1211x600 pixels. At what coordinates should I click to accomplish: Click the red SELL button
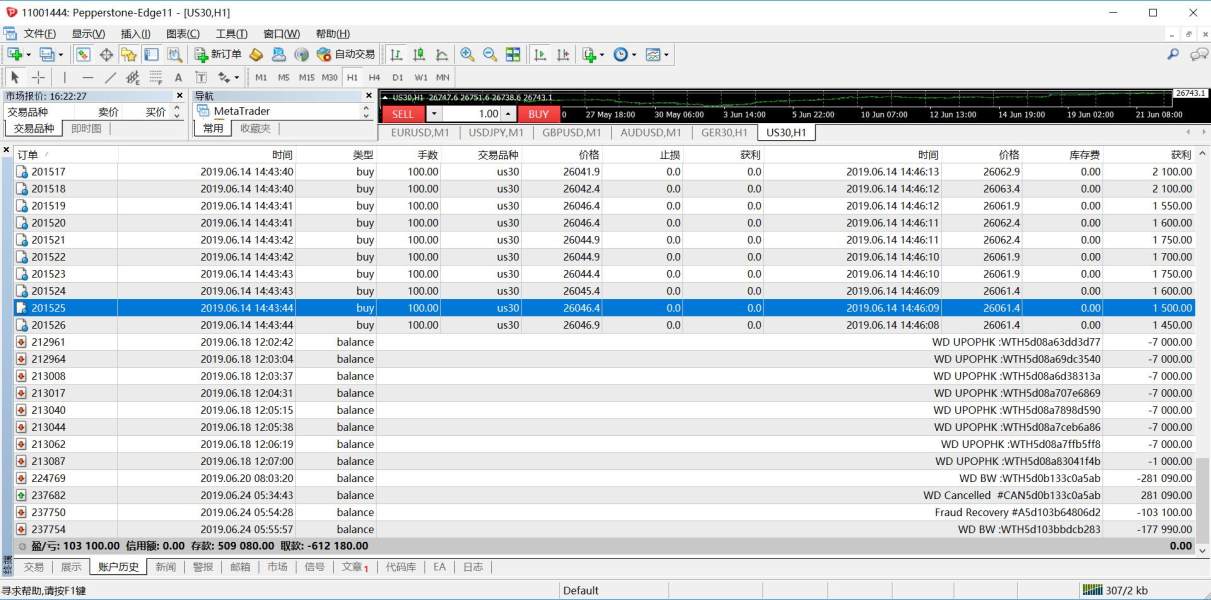402,114
